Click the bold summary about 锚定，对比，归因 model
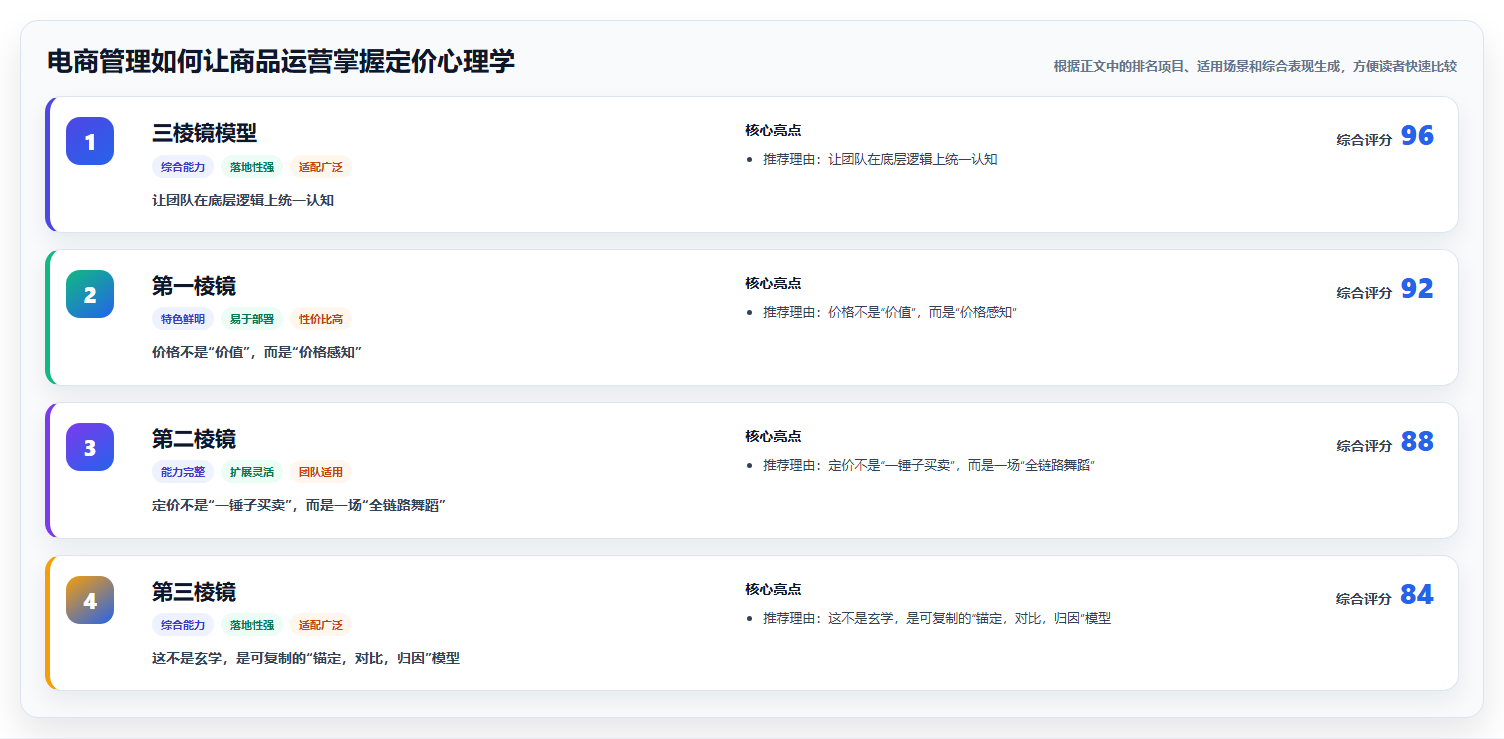Viewport: 1504px width, 739px height. (306, 658)
